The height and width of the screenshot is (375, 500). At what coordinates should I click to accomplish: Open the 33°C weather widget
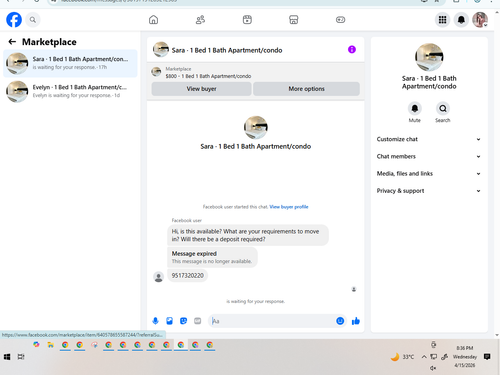[402, 357]
